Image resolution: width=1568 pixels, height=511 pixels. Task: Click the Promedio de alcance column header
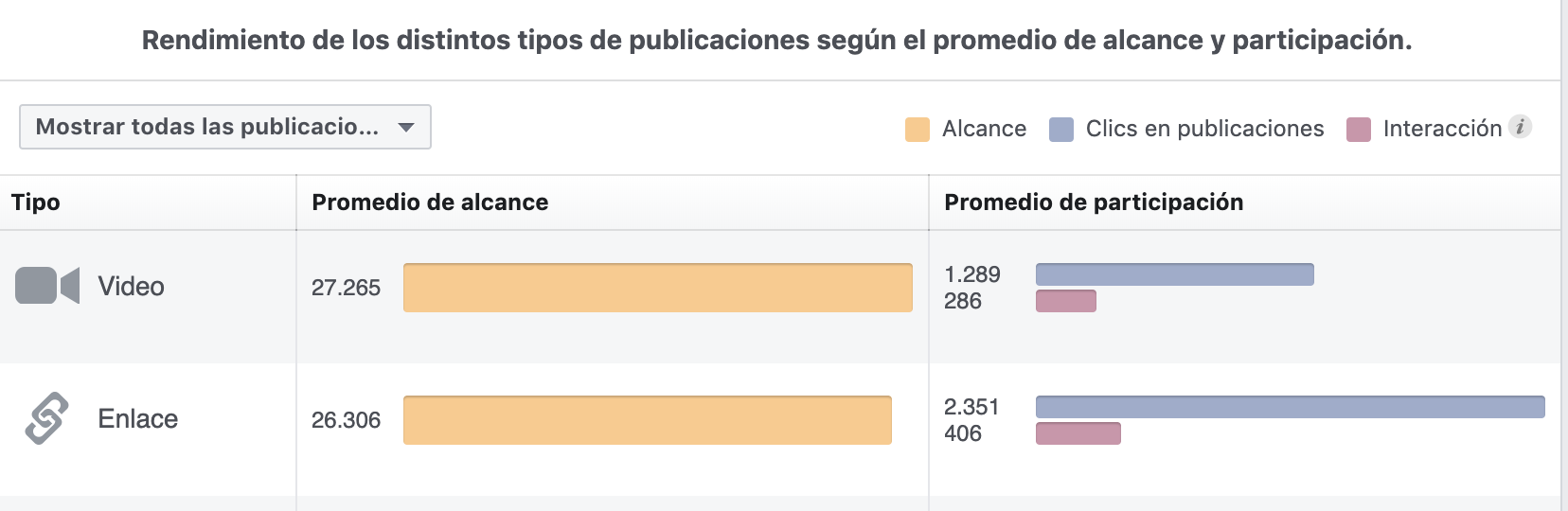[x=430, y=203]
